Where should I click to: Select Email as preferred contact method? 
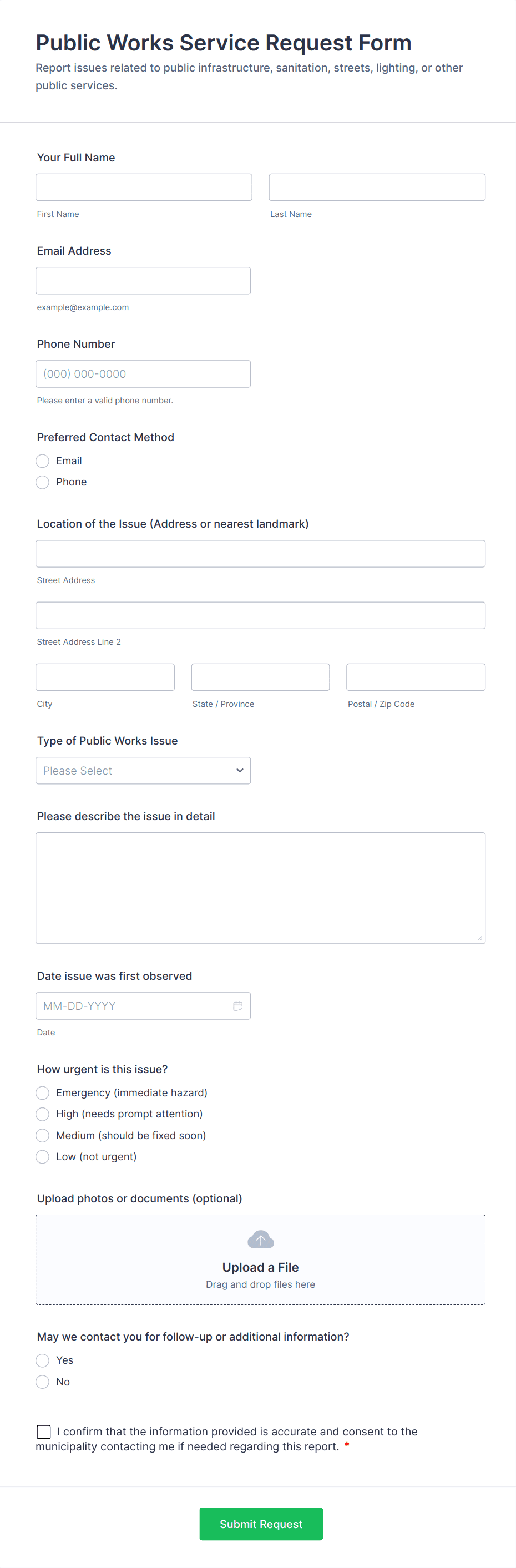coord(43,461)
